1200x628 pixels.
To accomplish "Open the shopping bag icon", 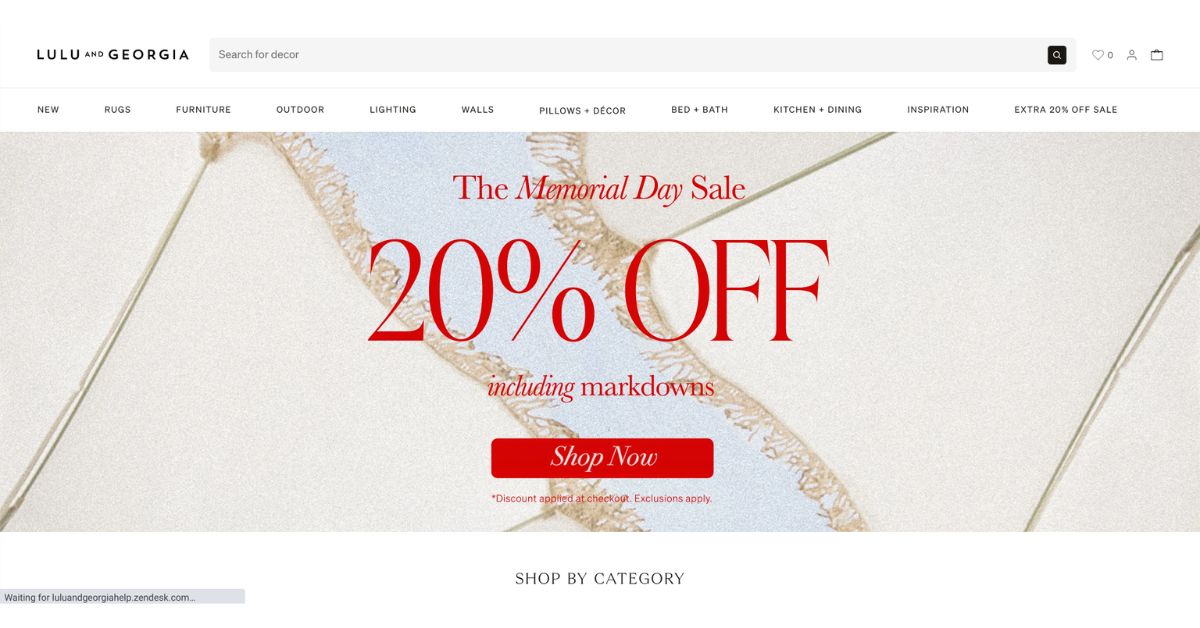I will [x=1157, y=55].
